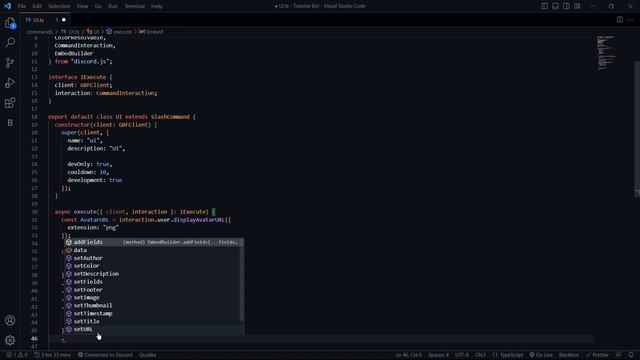
Task: Split the editor to the right
Action: 620,20
